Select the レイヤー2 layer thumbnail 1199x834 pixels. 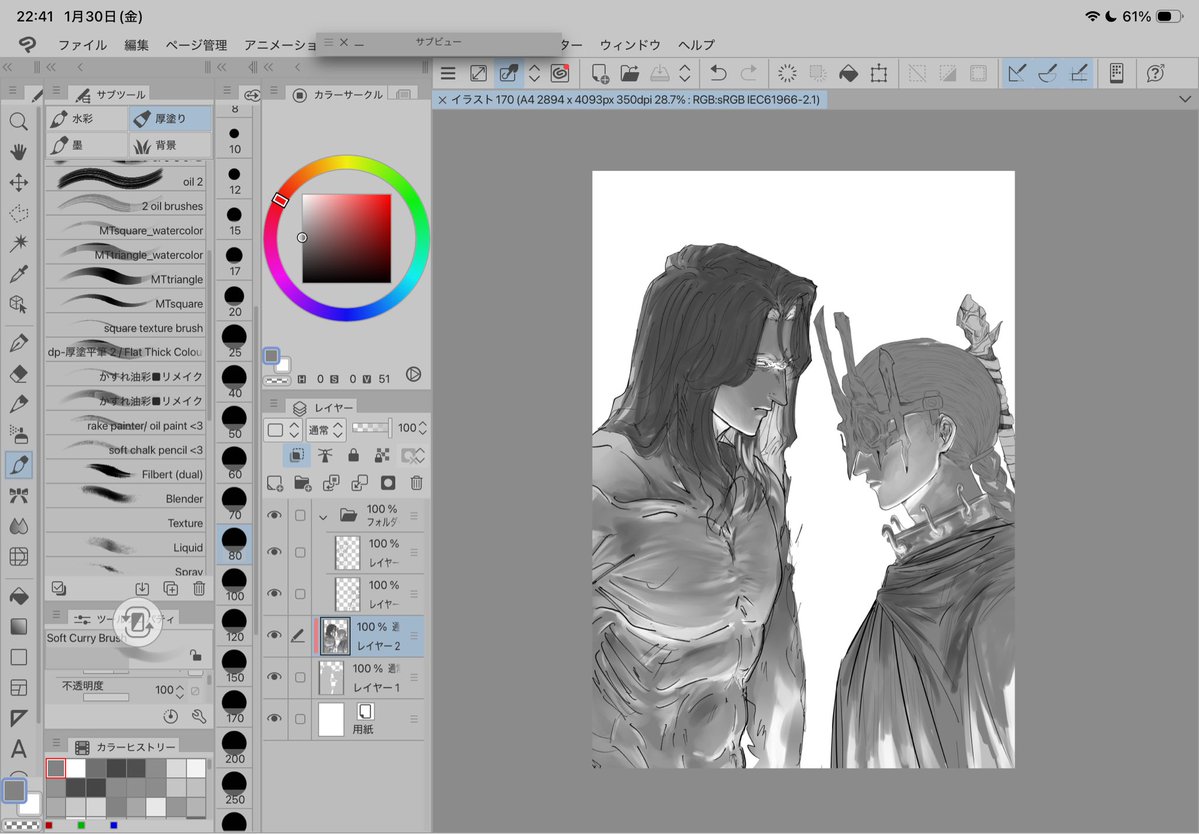coord(335,636)
